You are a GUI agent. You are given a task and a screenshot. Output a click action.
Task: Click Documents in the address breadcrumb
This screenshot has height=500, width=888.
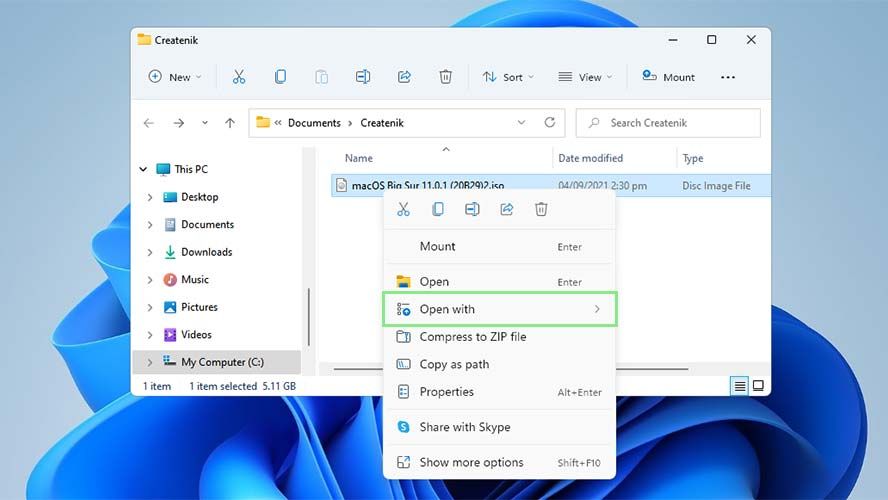[314, 123]
